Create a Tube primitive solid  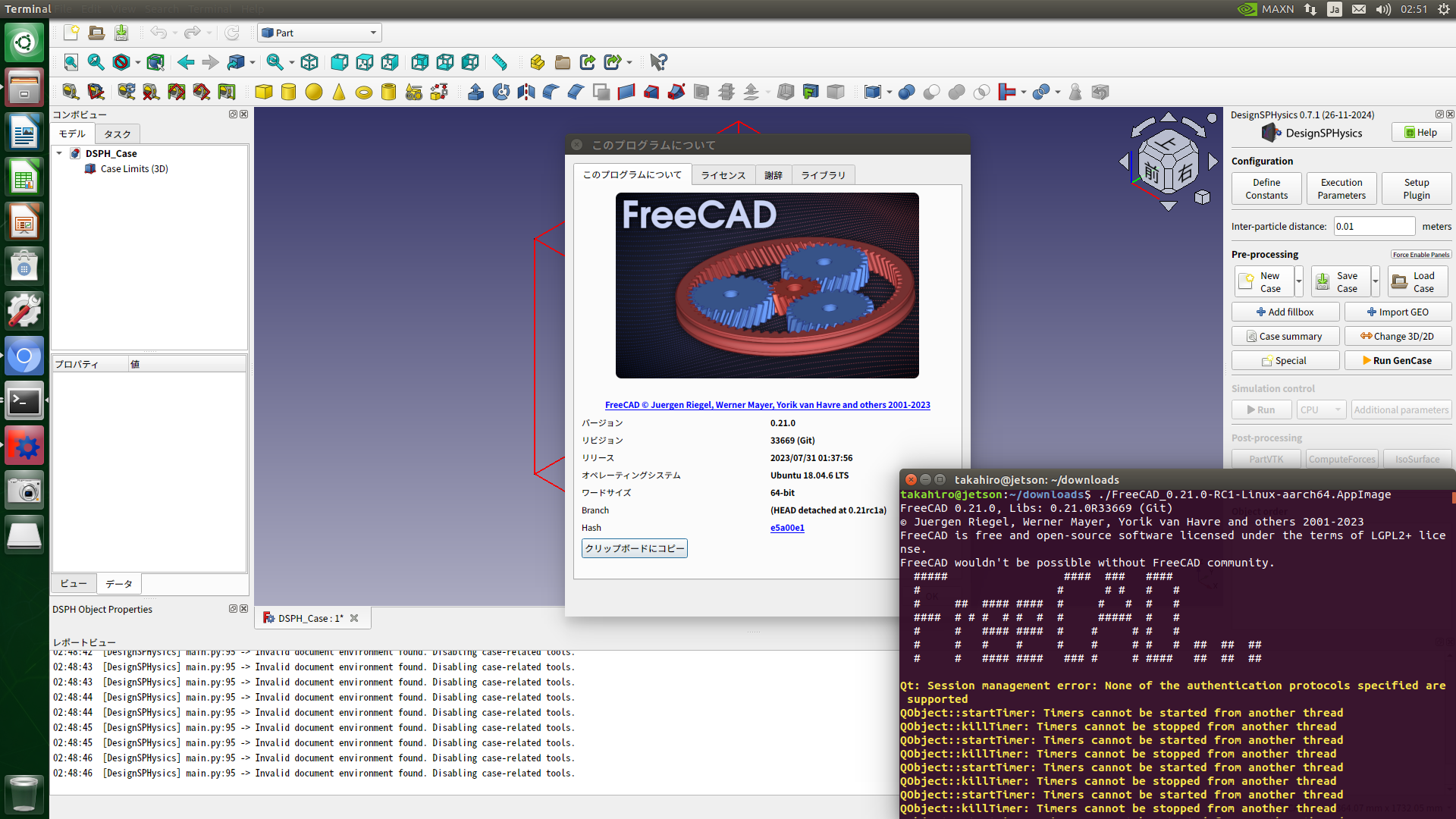pos(389,92)
